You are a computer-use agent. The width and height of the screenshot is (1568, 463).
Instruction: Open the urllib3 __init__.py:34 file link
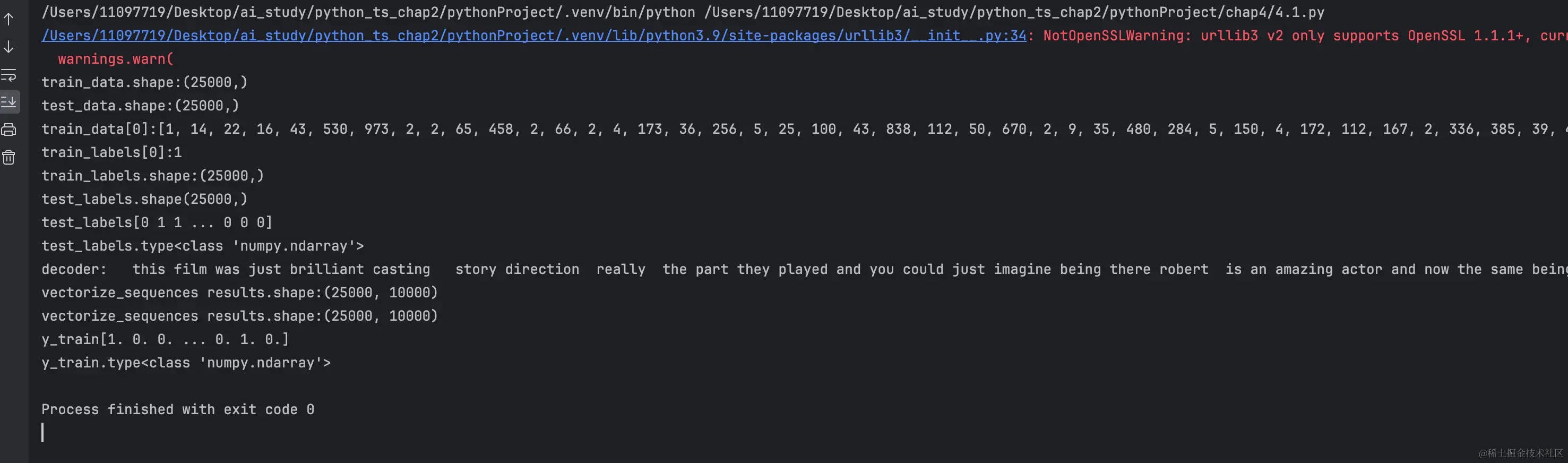click(533, 36)
